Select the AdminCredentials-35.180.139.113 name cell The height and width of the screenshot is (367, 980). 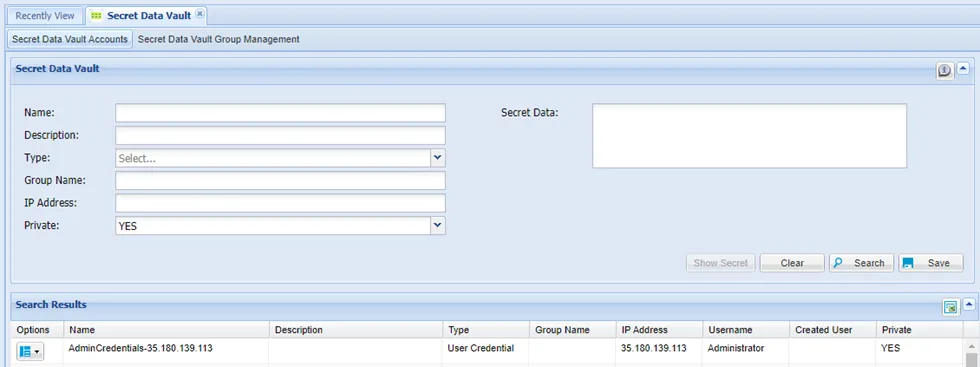[140, 348]
